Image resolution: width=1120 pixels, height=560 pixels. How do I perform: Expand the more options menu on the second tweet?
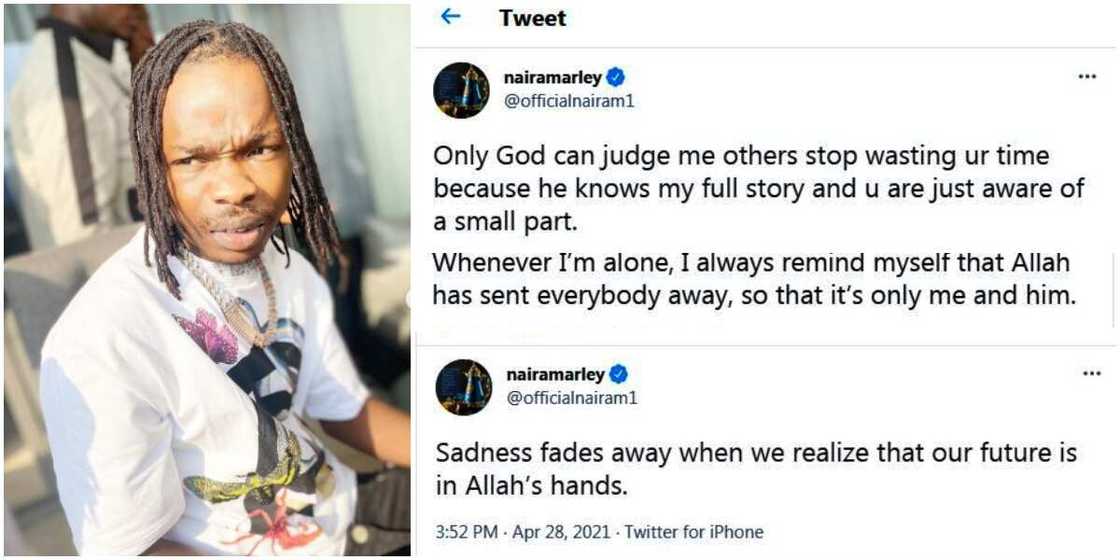click(1091, 374)
